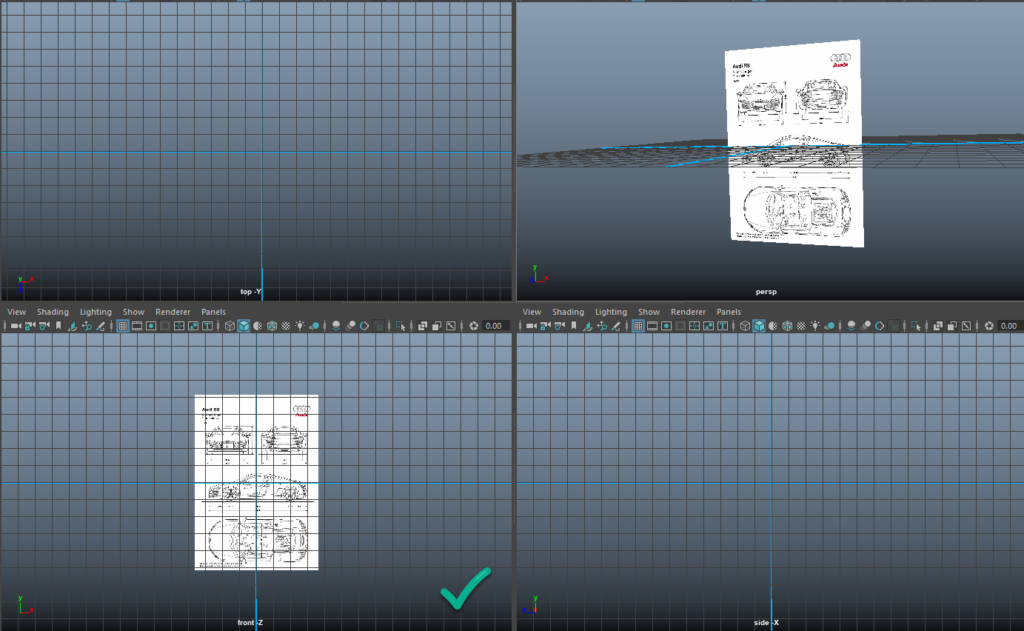
Task: Toggle Safe Title in front view toolbar
Action: (208, 326)
